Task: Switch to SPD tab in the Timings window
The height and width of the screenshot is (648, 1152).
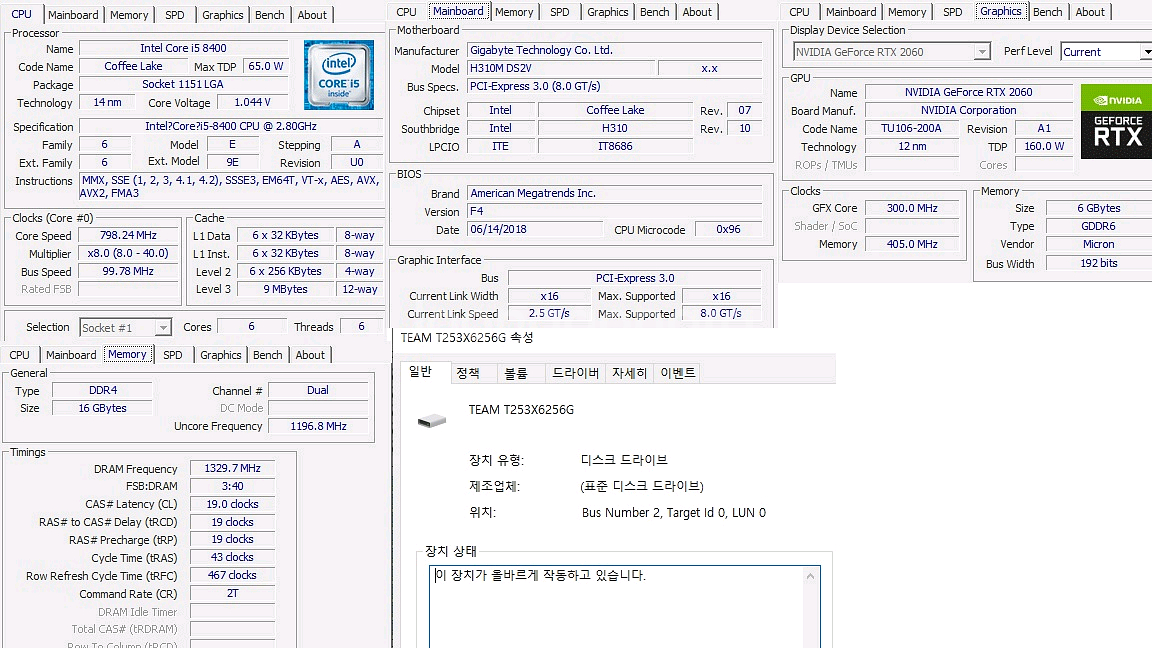Action: [x=173, y=355]
